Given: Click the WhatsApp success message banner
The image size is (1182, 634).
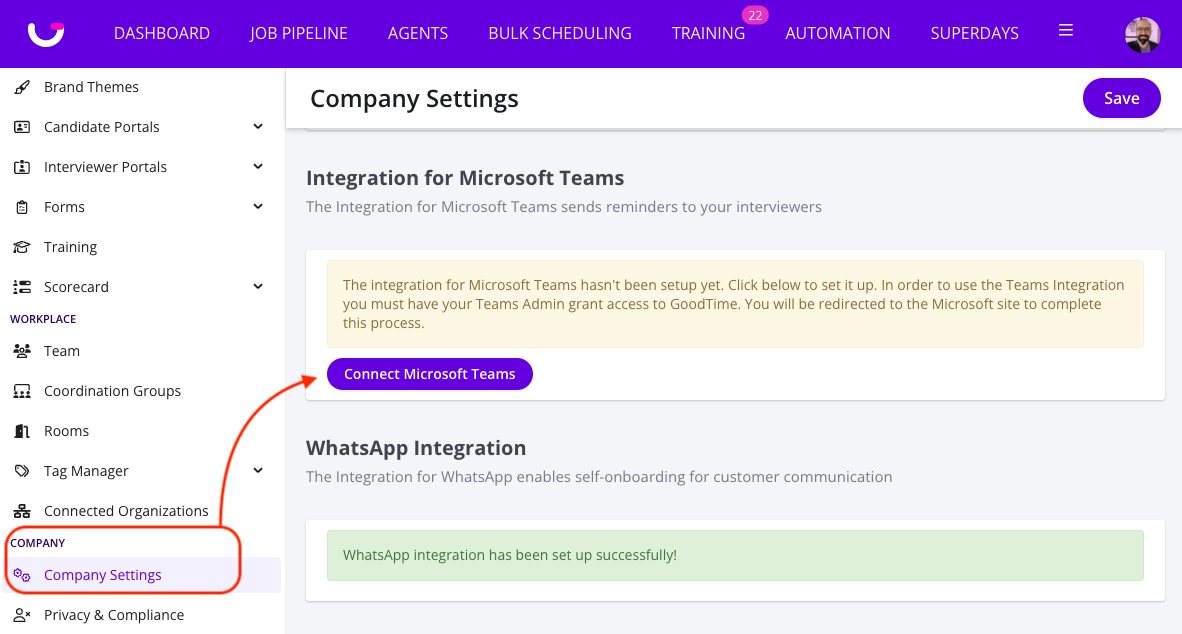Looking at the screenshot, I should (x=735, y=556).
